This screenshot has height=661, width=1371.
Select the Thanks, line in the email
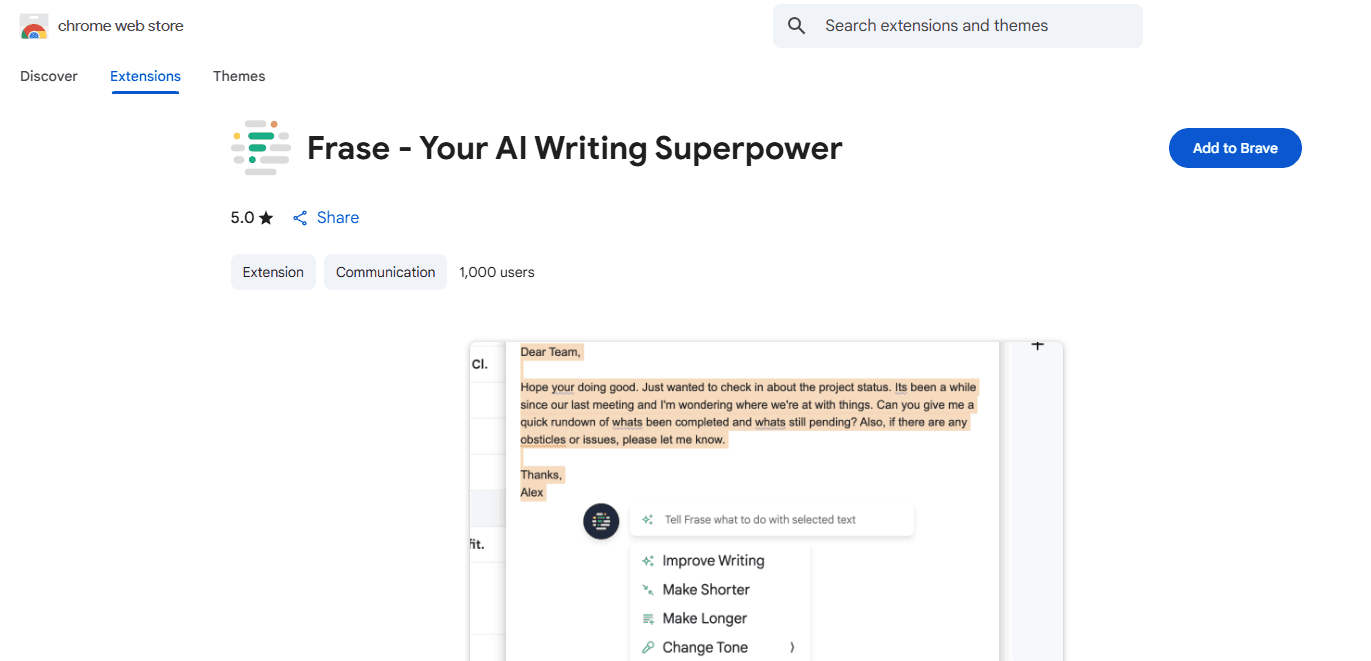click(x=542, y=475)
